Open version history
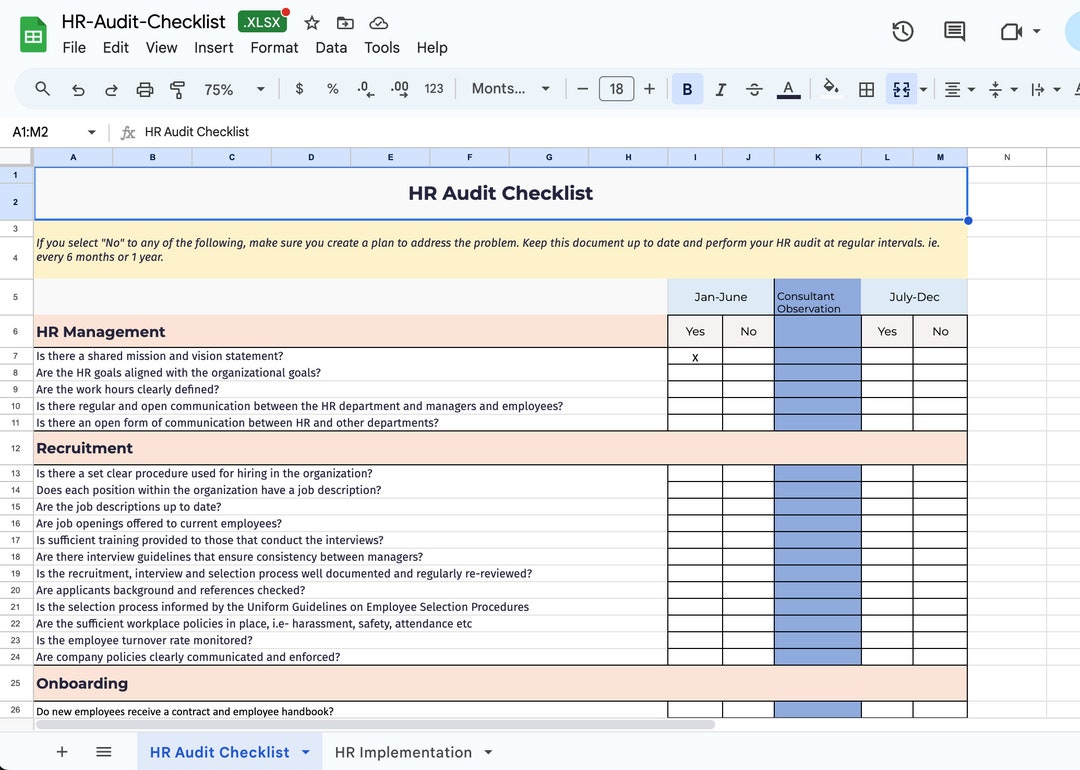 [x=902, y=31]
